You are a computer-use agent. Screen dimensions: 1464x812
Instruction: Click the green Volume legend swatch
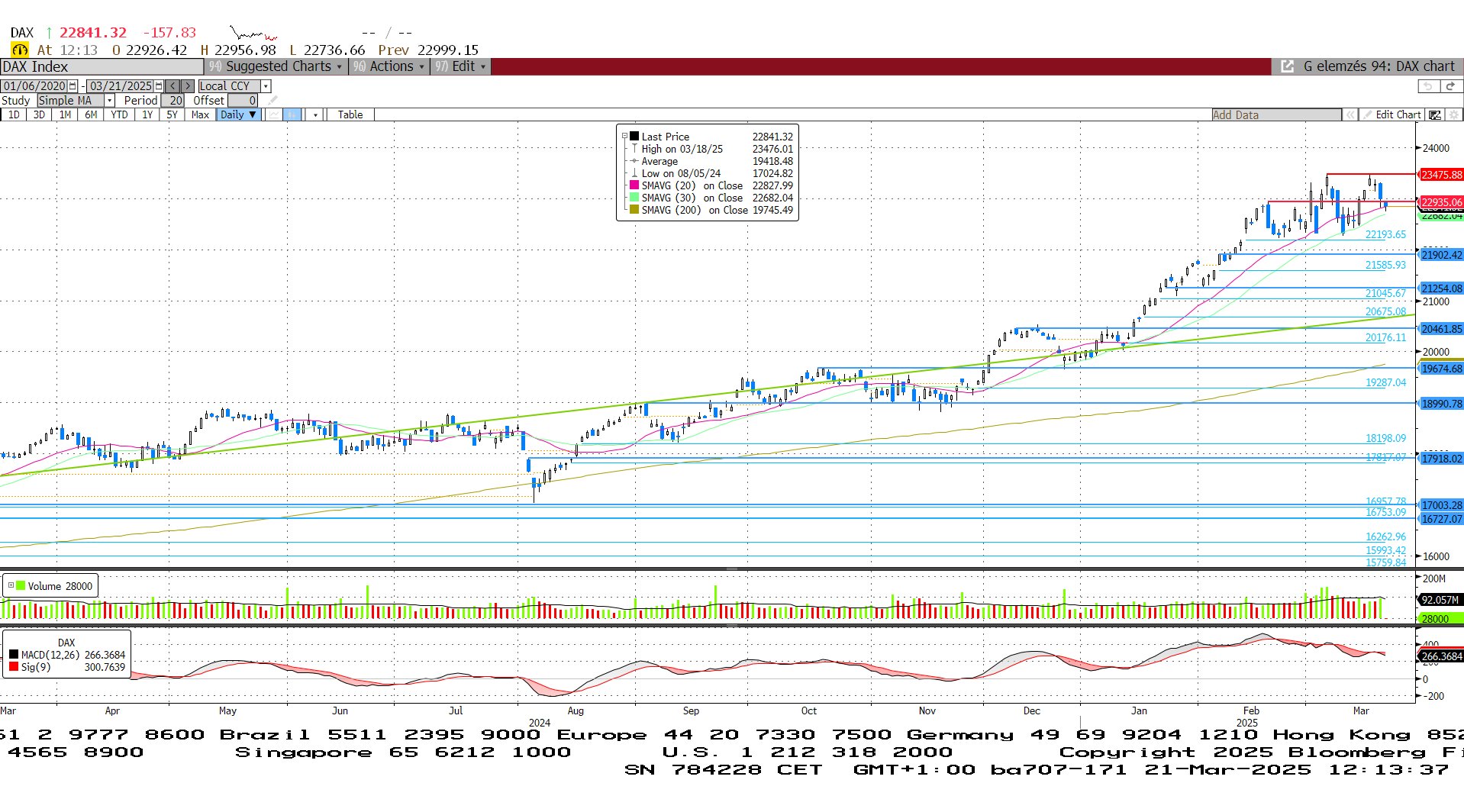(x=21, y=585)
